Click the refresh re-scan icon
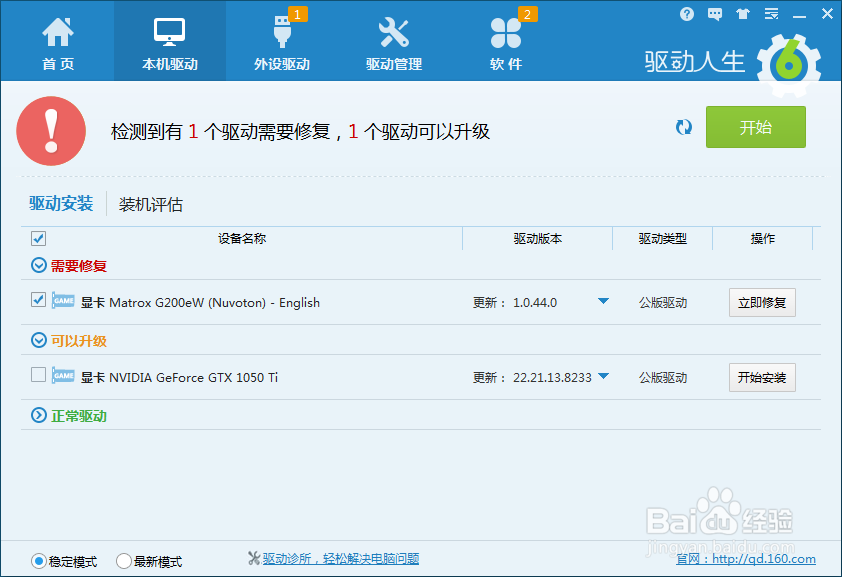This screenshot has height=577, width=842. 684,127
